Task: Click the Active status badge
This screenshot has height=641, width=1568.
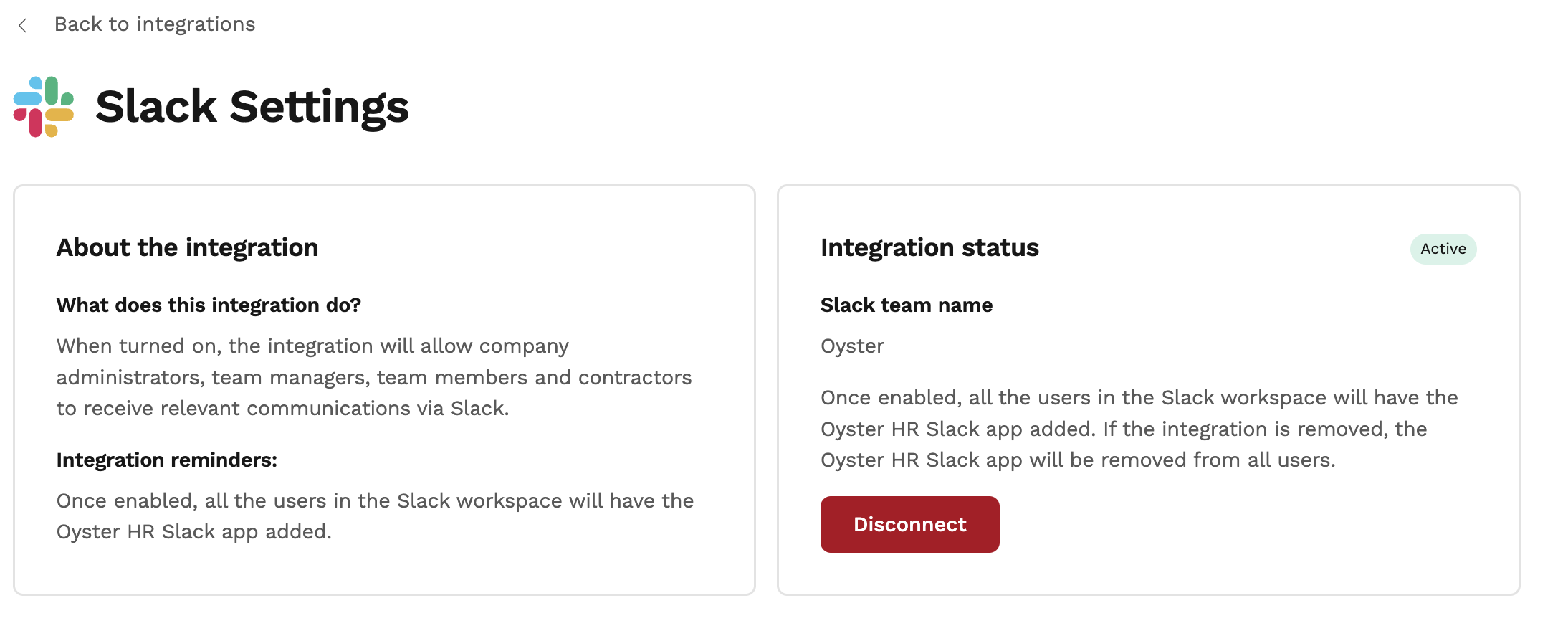Action: (x=1443, y=249)
